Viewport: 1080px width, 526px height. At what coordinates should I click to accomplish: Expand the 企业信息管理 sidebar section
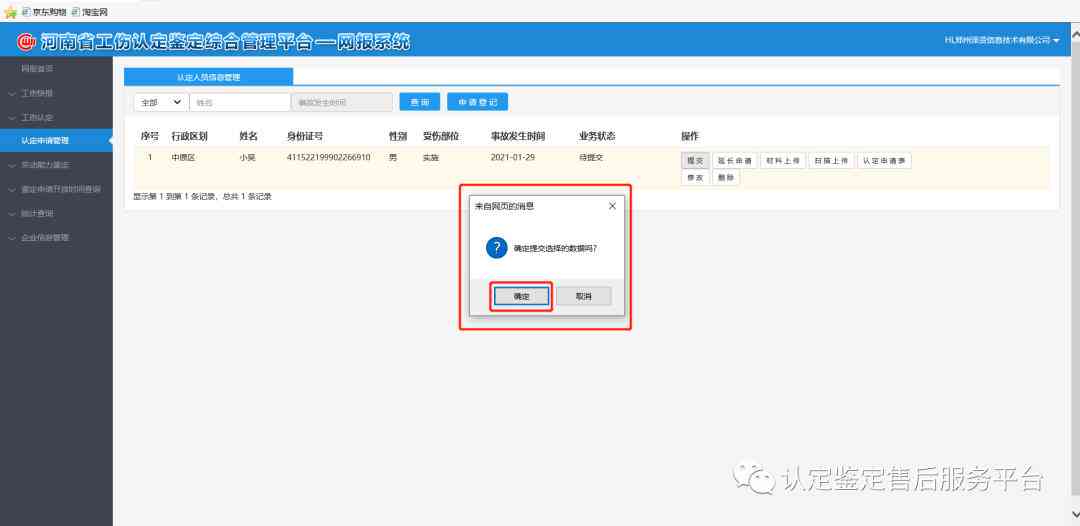45,238
